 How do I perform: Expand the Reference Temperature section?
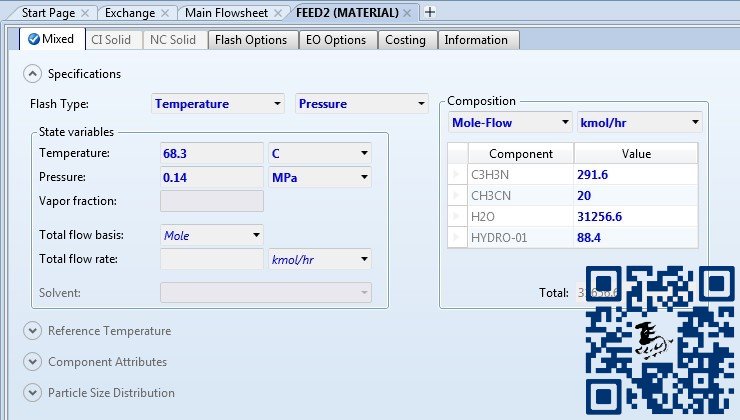tap(33, 331)
